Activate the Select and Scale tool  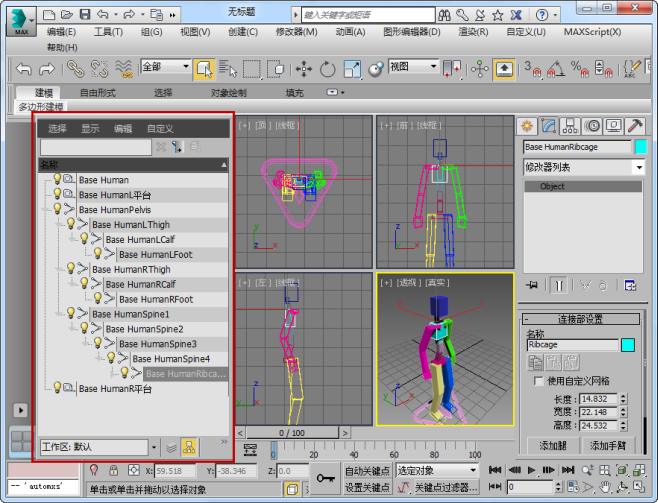click(352, 69)
